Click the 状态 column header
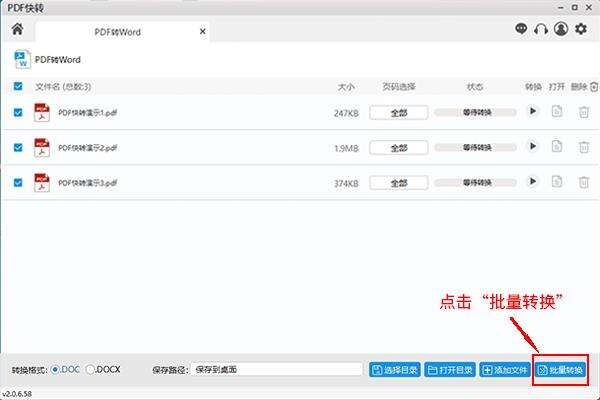This screenshot has width=600, height=400. click(x=475, y=87)
